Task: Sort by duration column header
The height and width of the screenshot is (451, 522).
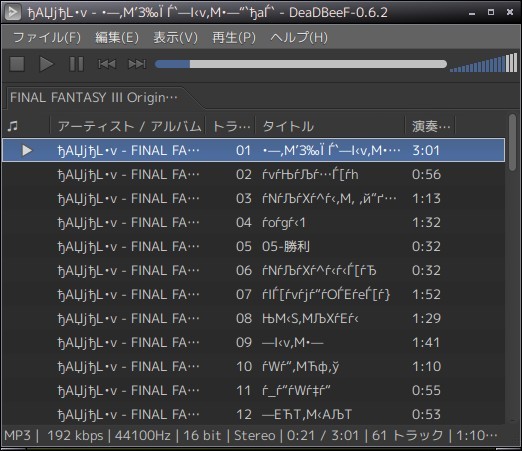Action: 430,126
